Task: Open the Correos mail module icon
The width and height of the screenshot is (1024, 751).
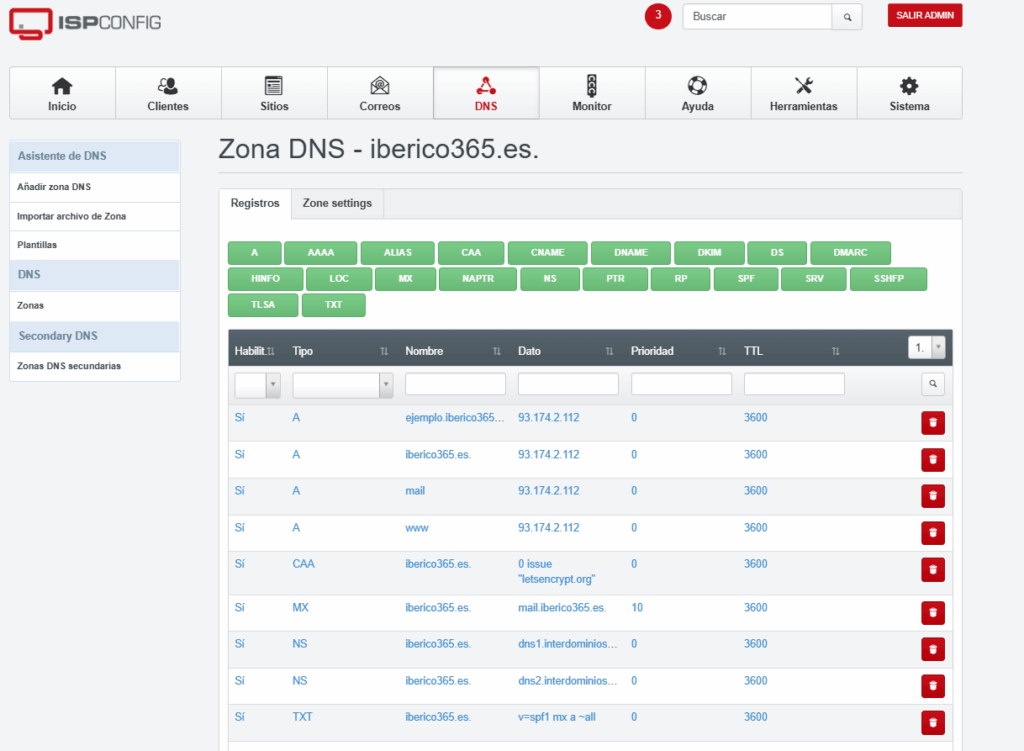Action: click(x=379, y=86)
